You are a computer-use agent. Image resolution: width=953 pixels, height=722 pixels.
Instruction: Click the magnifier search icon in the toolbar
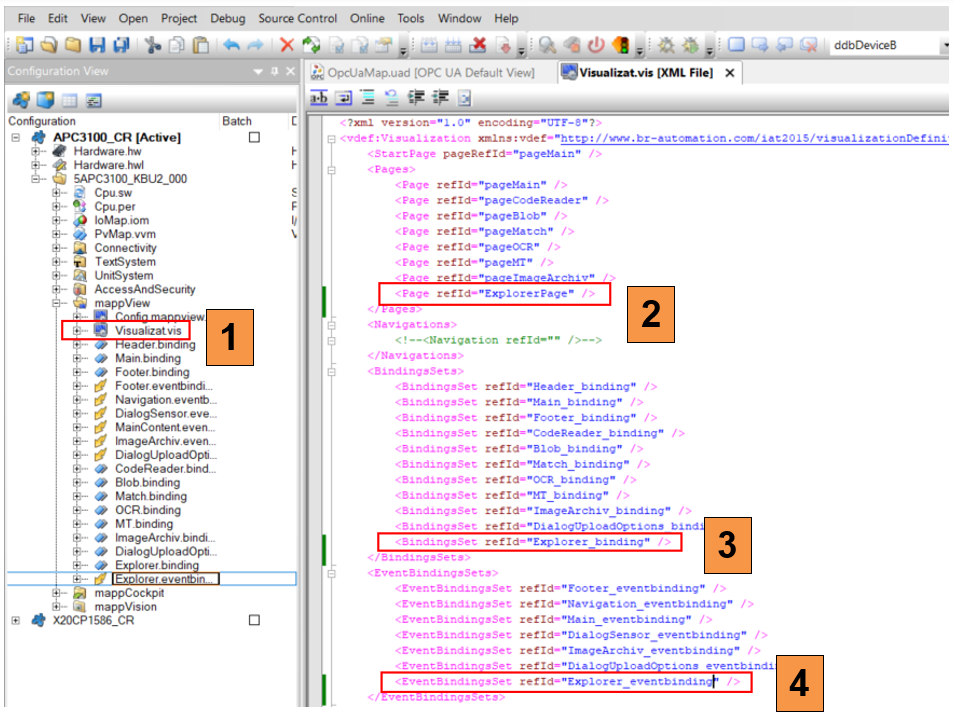pos(547,45)
